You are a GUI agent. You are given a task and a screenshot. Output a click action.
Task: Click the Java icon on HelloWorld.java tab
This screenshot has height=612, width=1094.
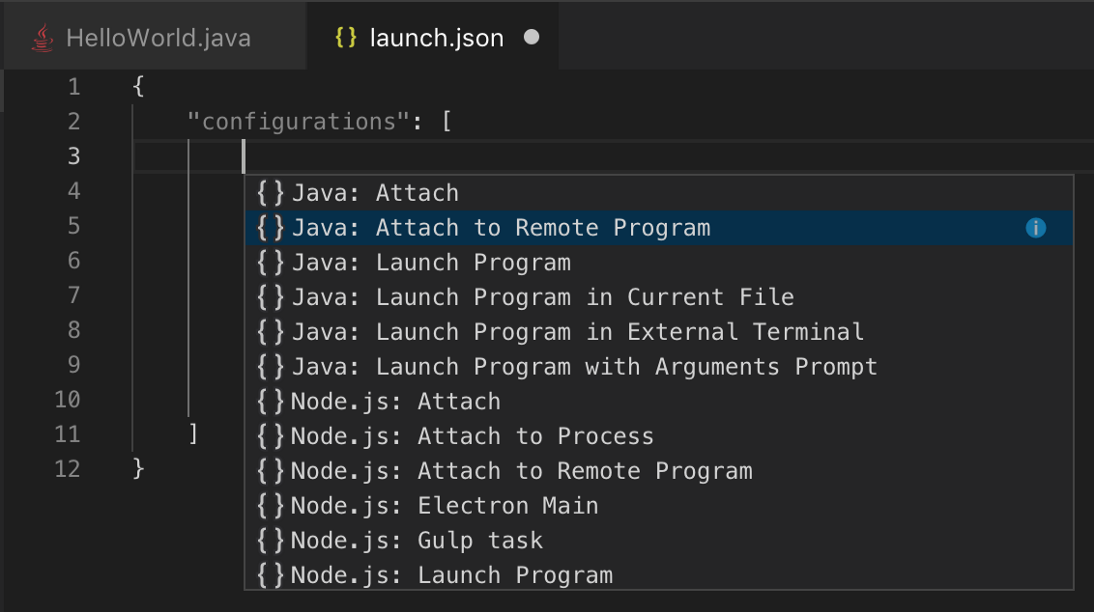point(42,39)
